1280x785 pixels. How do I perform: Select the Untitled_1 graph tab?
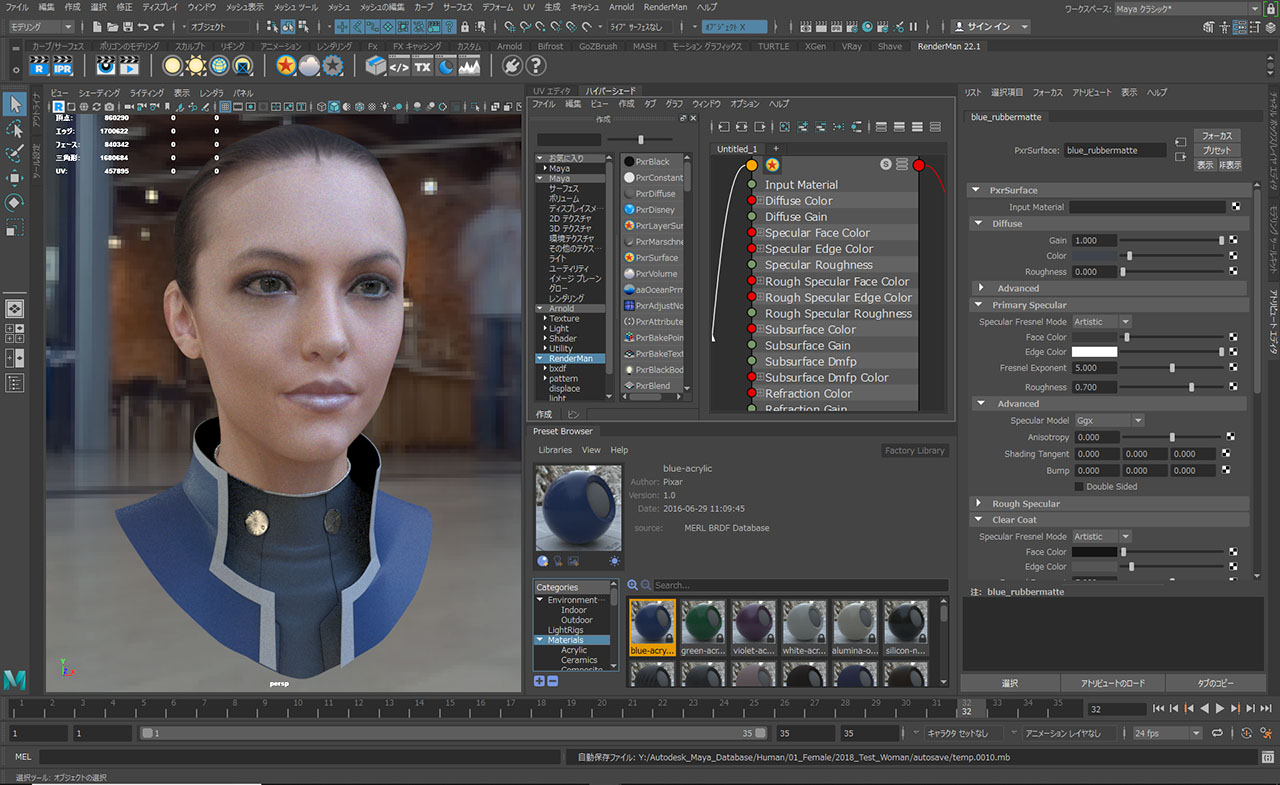click(737, 149)
